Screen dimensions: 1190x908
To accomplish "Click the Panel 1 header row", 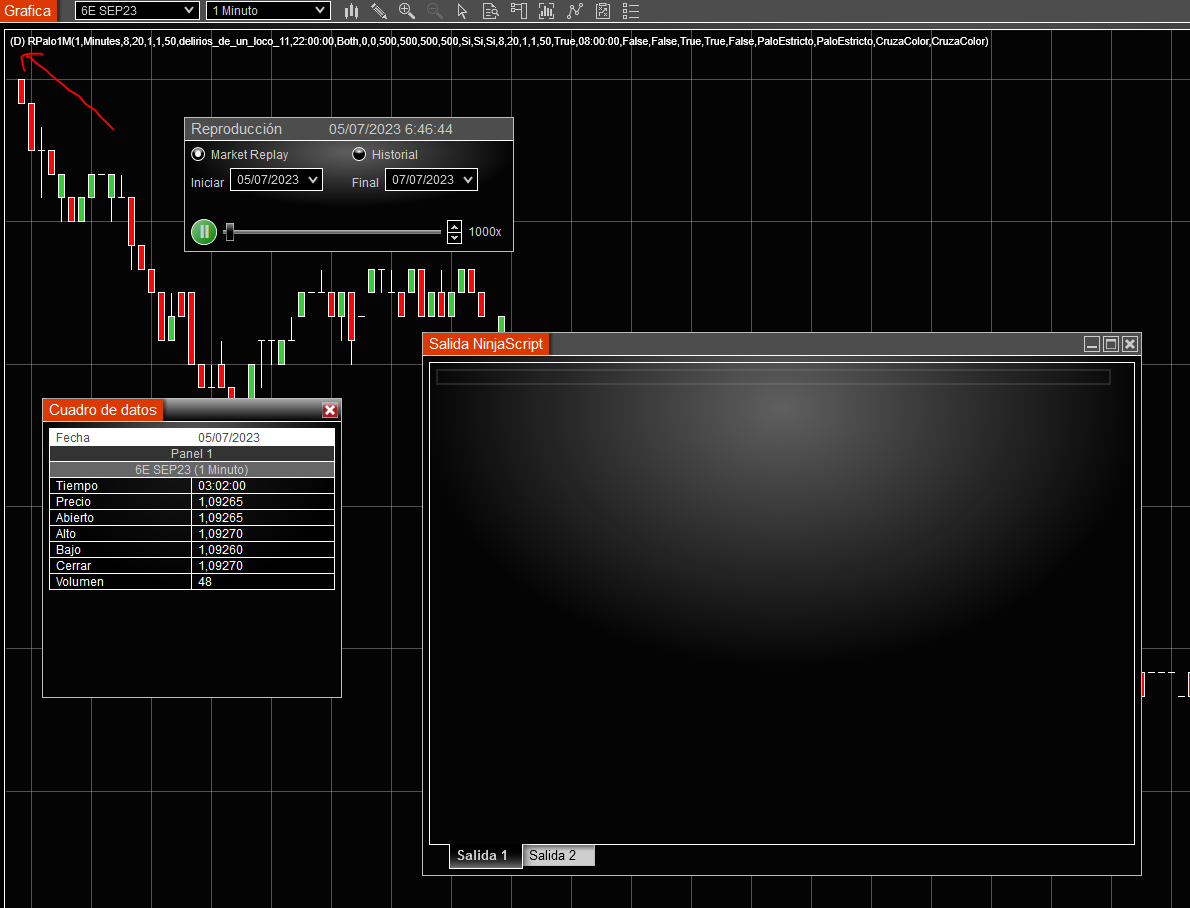I will click(192, 454).
